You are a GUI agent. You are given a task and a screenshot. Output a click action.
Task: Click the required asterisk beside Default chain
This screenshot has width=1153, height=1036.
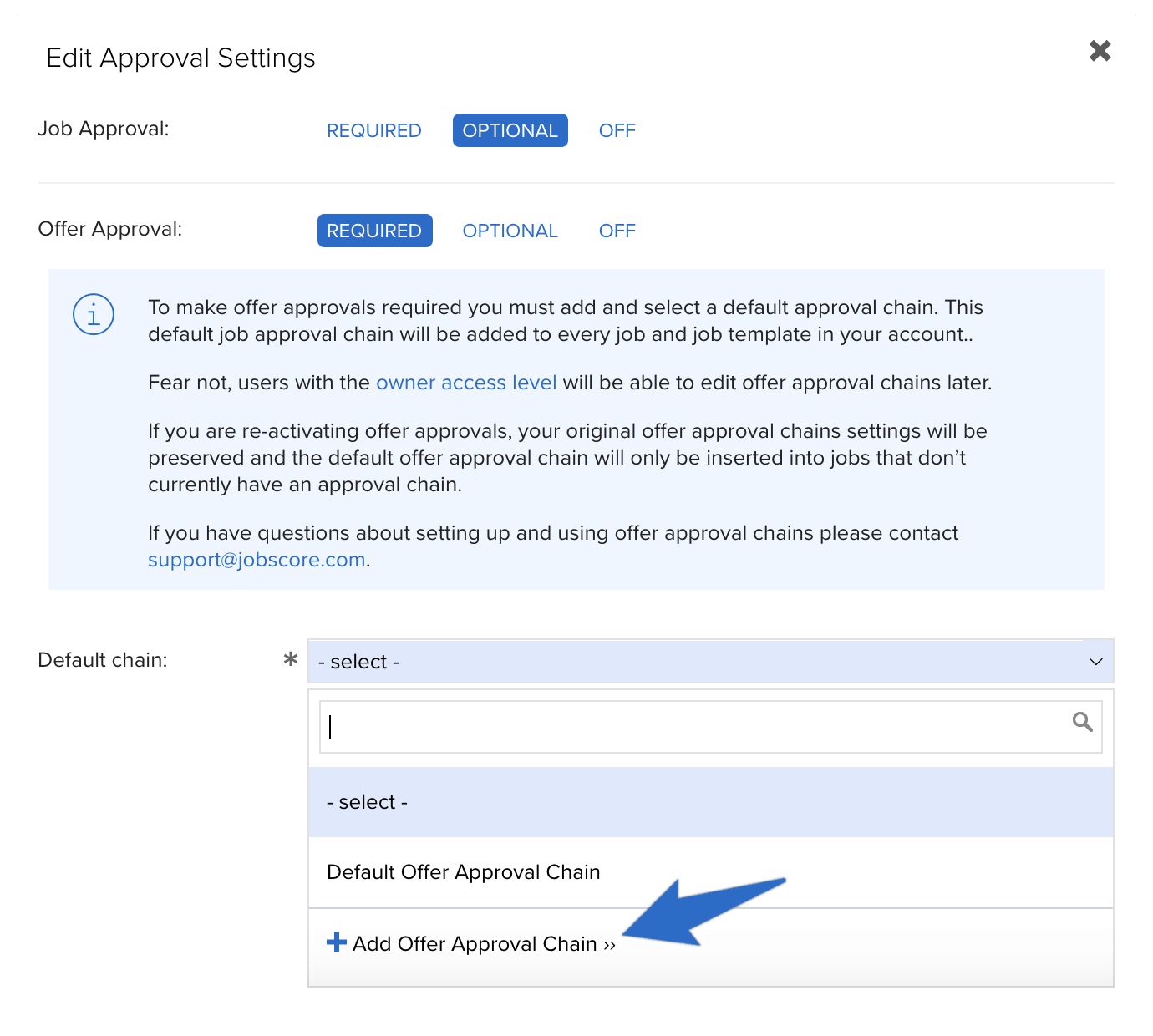(x=291, y=659)
